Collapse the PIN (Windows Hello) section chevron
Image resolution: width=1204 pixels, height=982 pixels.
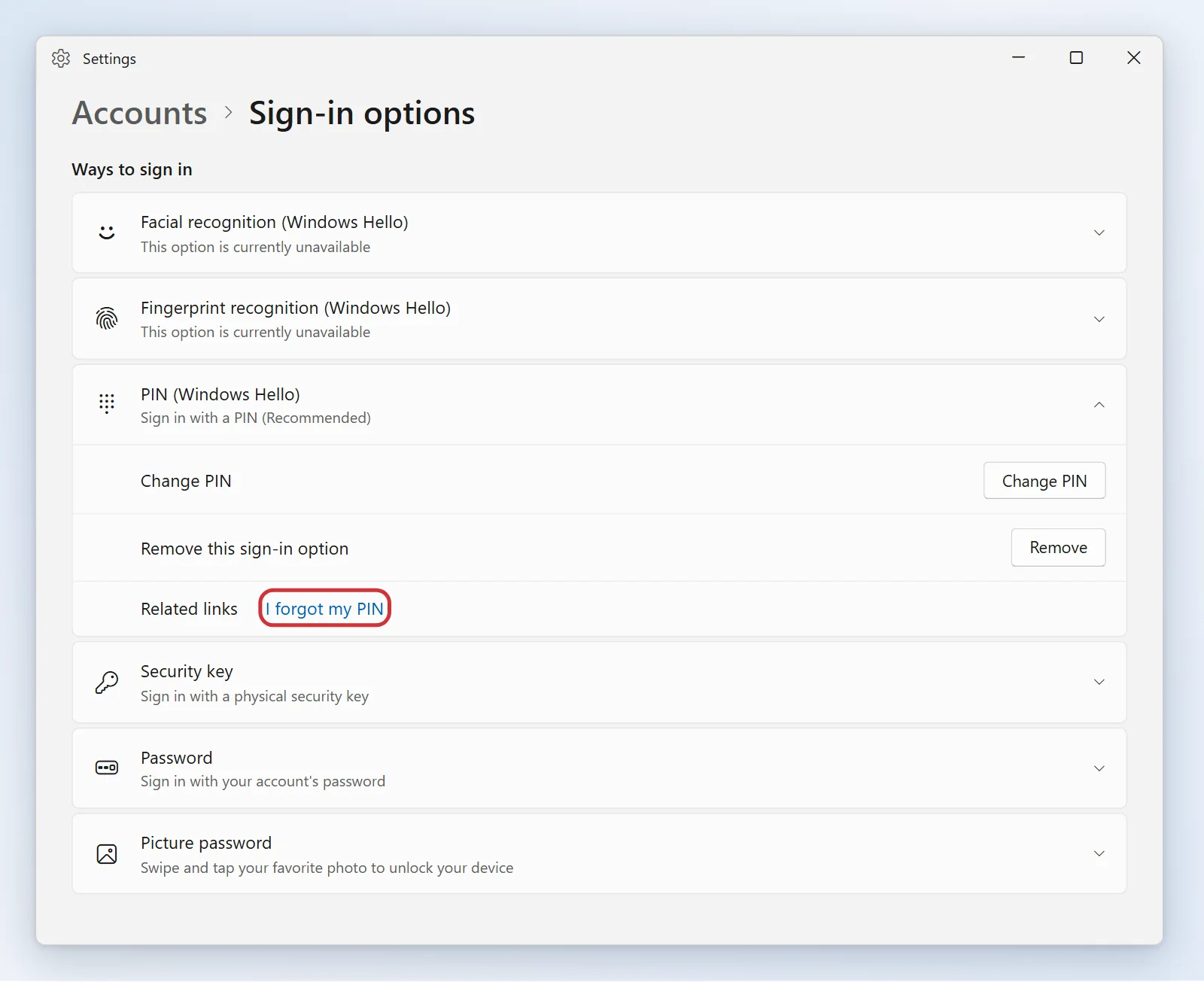(x=1099, y=405)
